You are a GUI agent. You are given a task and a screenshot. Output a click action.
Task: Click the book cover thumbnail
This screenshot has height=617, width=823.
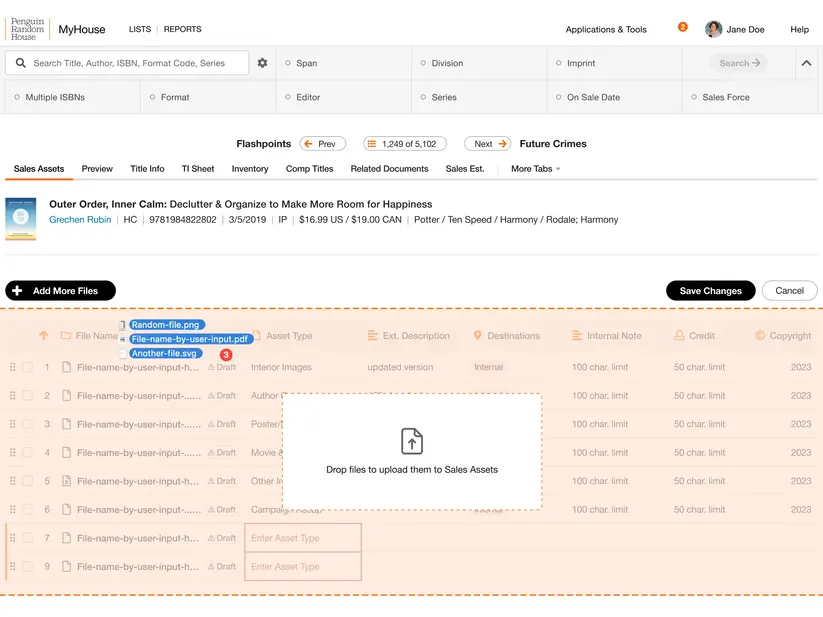click(21, 218)
